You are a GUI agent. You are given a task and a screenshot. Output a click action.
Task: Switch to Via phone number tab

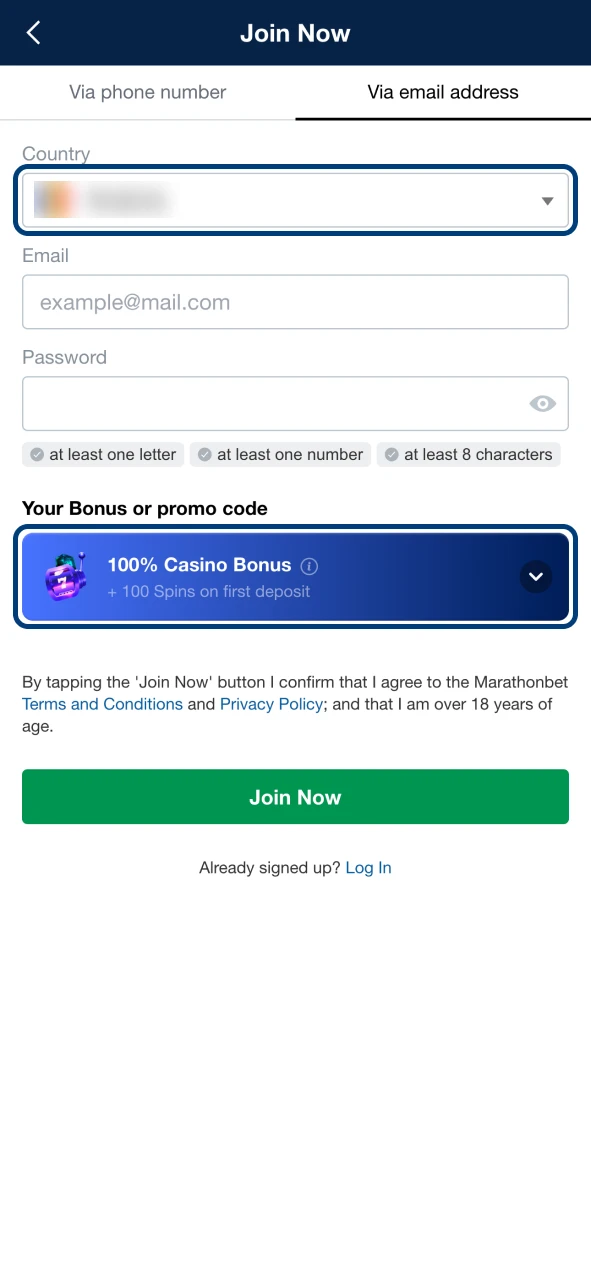click(x=148, y=93)
